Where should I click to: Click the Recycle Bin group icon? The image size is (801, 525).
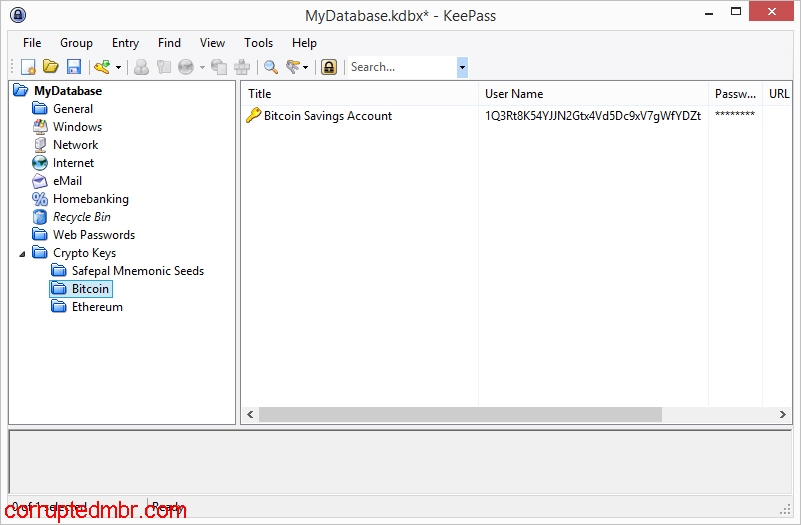[40, 217]
